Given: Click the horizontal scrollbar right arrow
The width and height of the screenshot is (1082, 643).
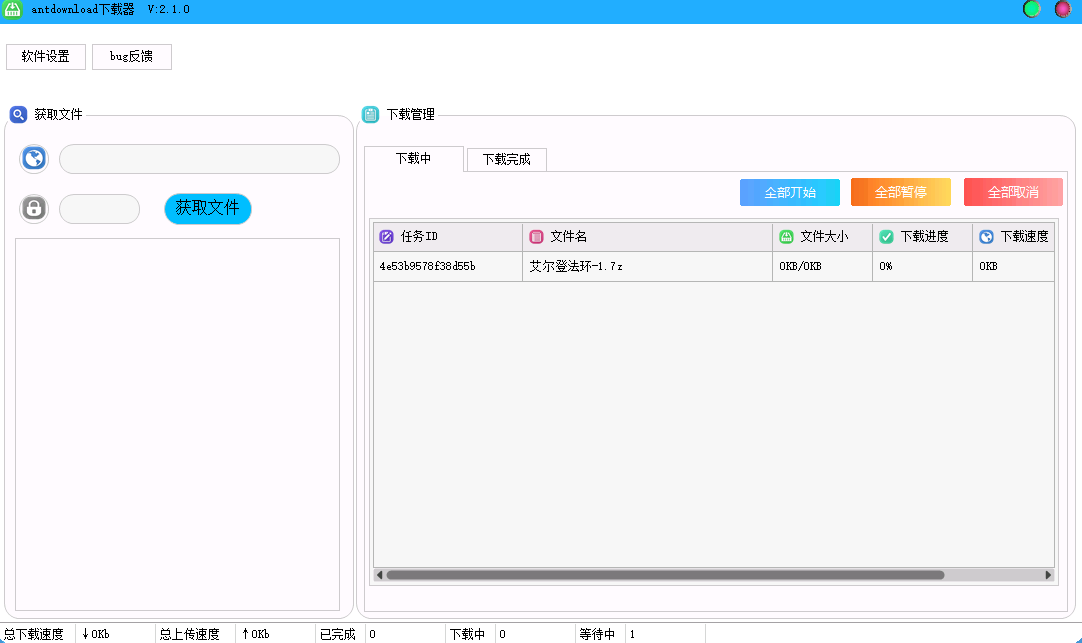Looking at the screenshot, I should (x=1048, y=575).
